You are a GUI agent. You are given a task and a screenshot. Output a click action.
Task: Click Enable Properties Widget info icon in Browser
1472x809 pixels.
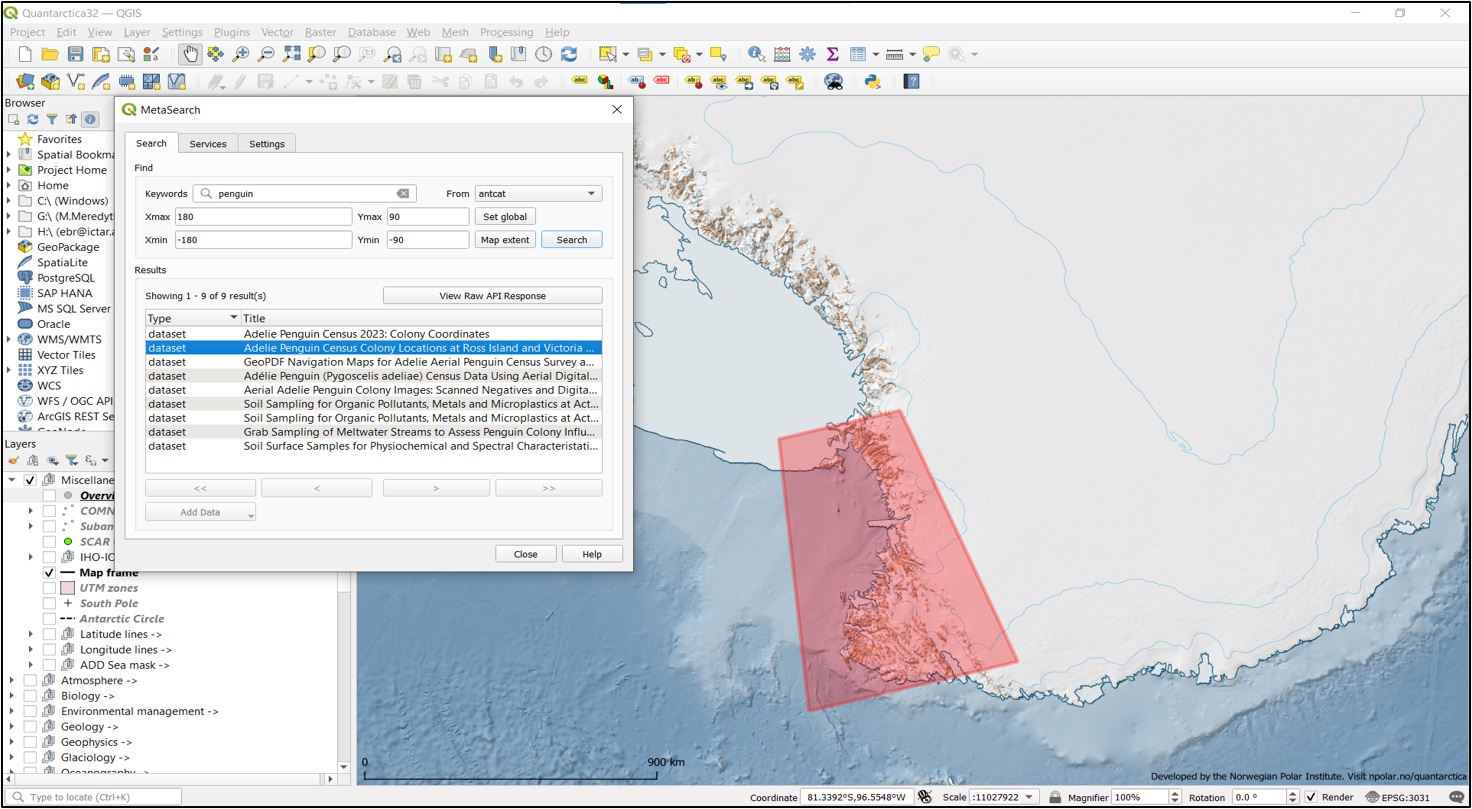(x=89, y=119)
